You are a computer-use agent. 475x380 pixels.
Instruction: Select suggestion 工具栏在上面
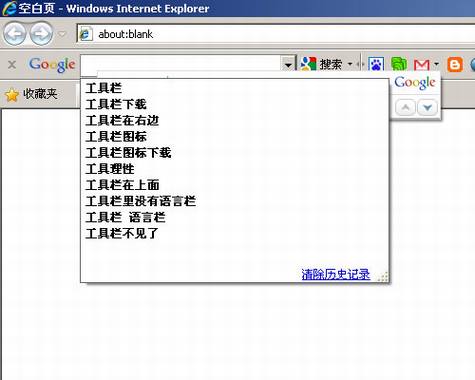pos(235,185)
